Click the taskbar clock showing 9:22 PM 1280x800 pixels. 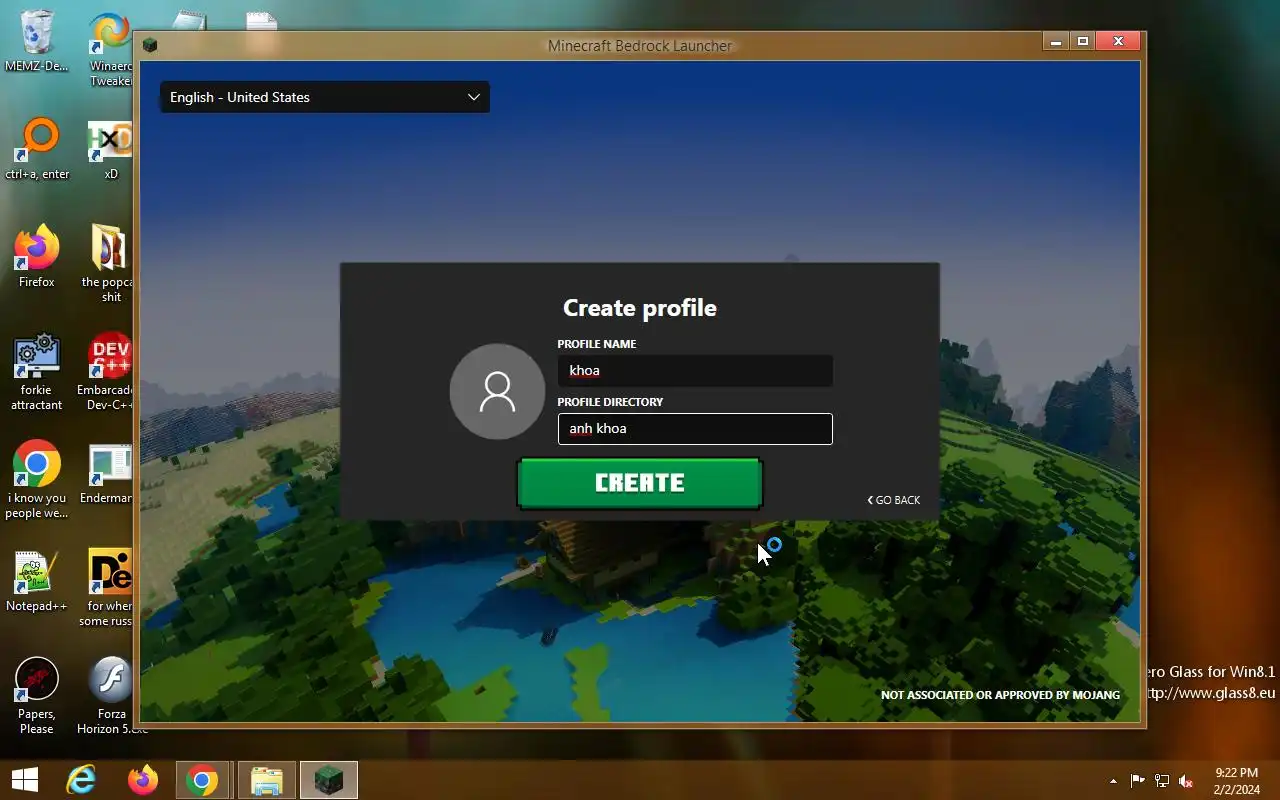(x=1236, y=781)
